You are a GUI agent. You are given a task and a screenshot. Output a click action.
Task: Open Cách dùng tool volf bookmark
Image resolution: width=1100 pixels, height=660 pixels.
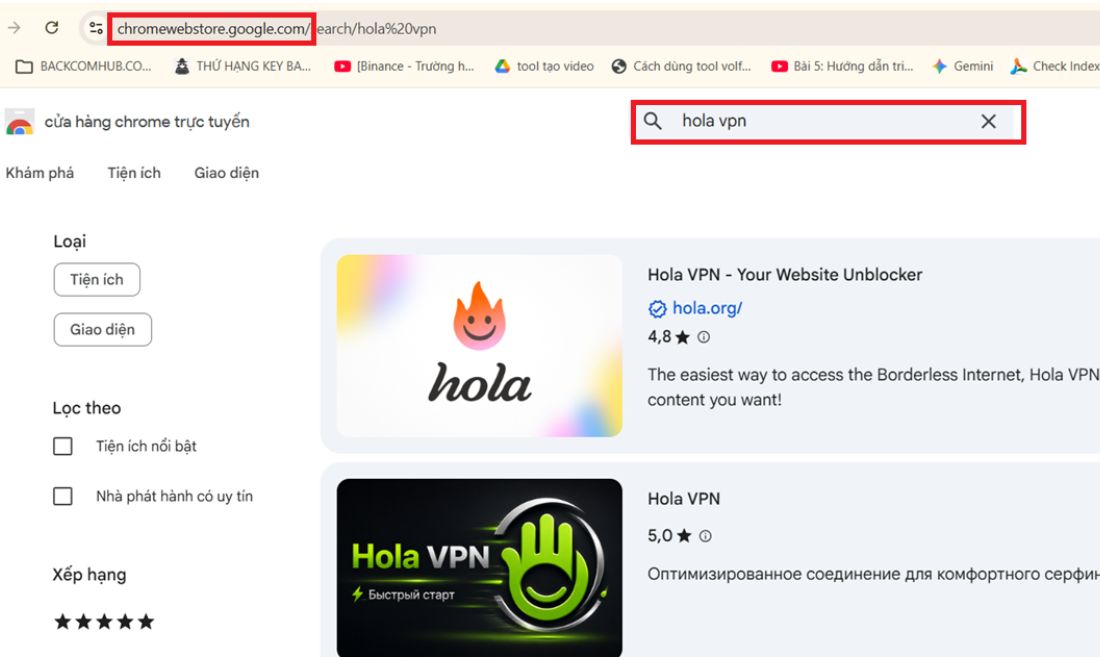(681, 67)
